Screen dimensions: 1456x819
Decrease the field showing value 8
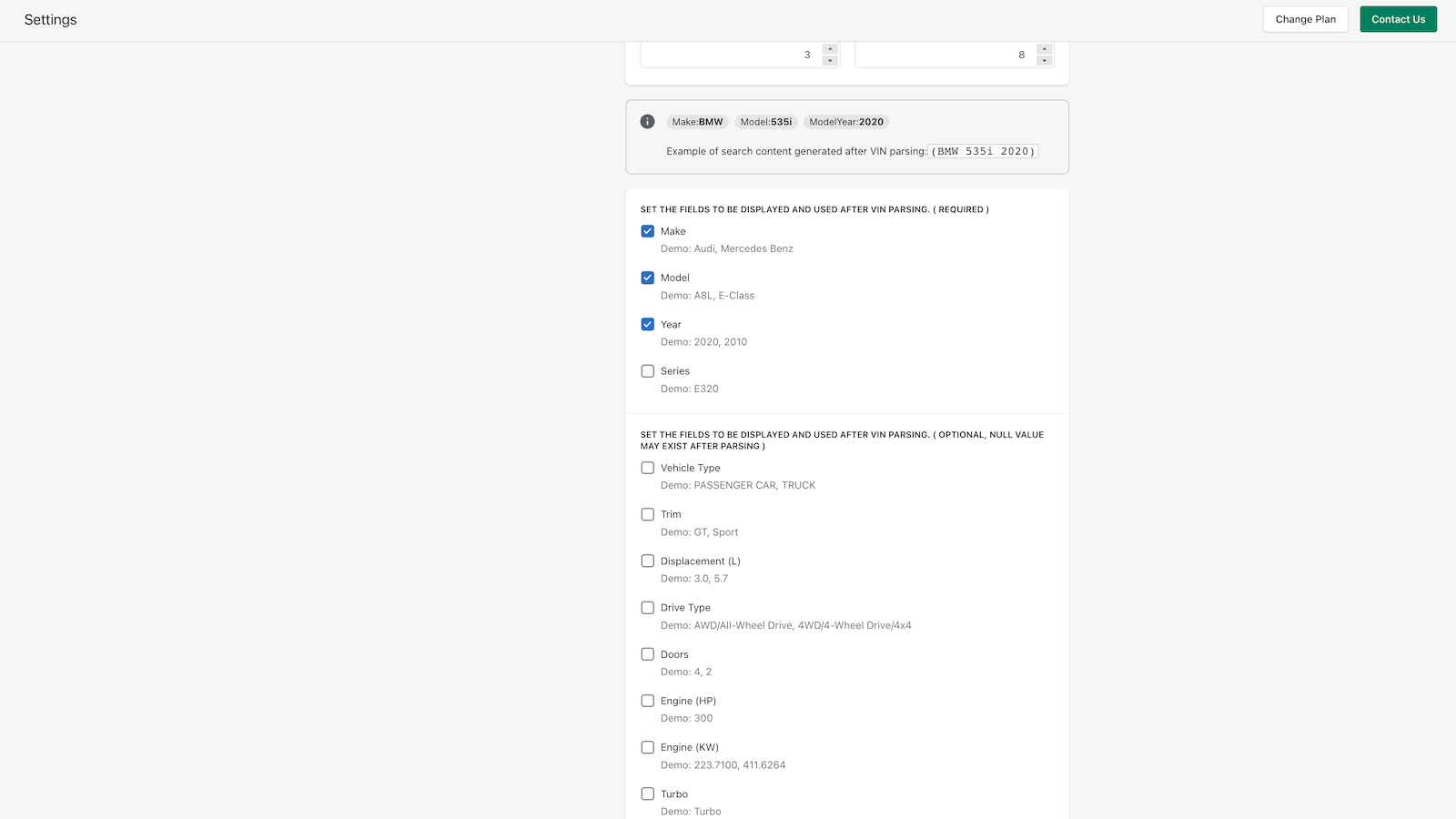point(1045,61)
